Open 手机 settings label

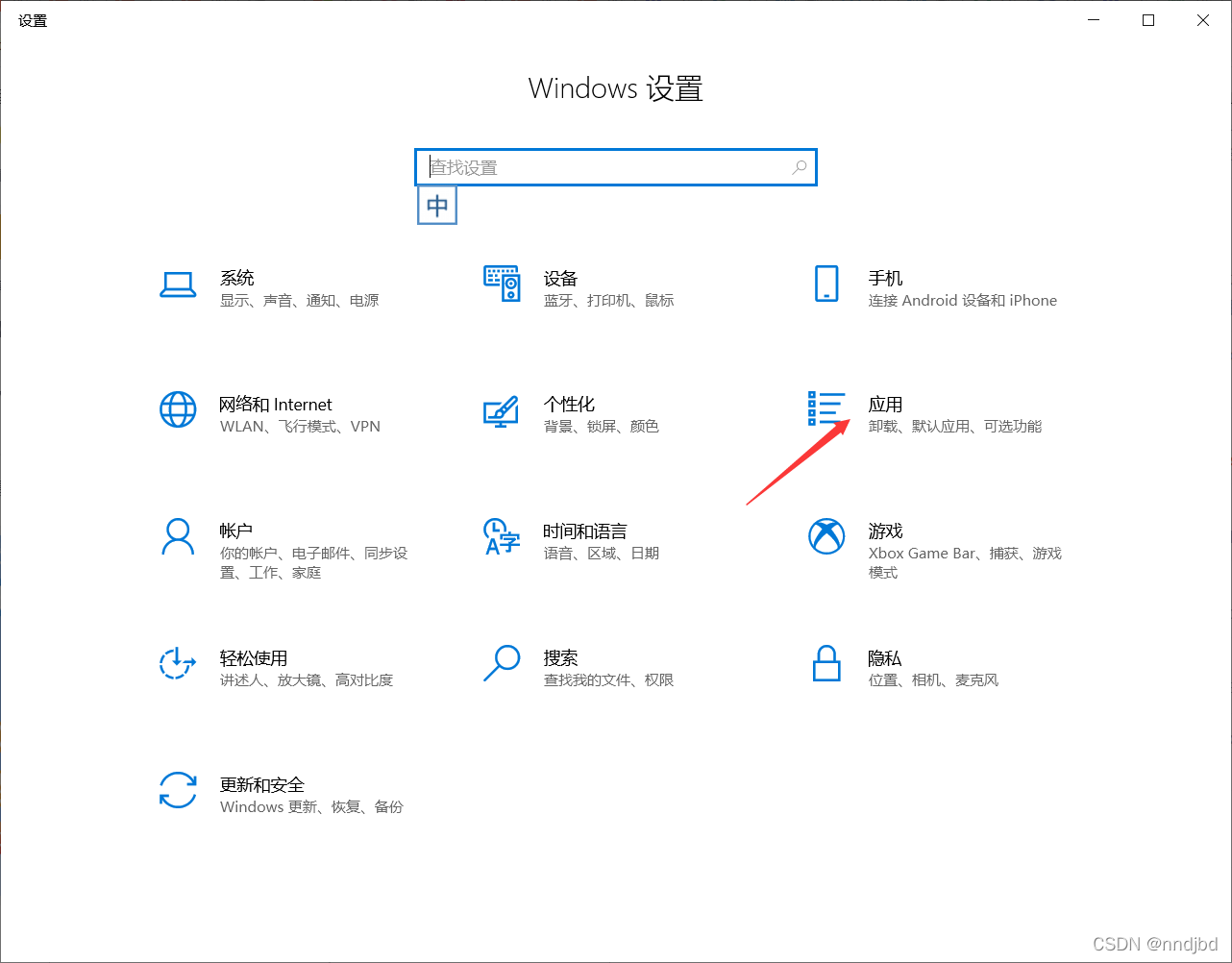885,278
